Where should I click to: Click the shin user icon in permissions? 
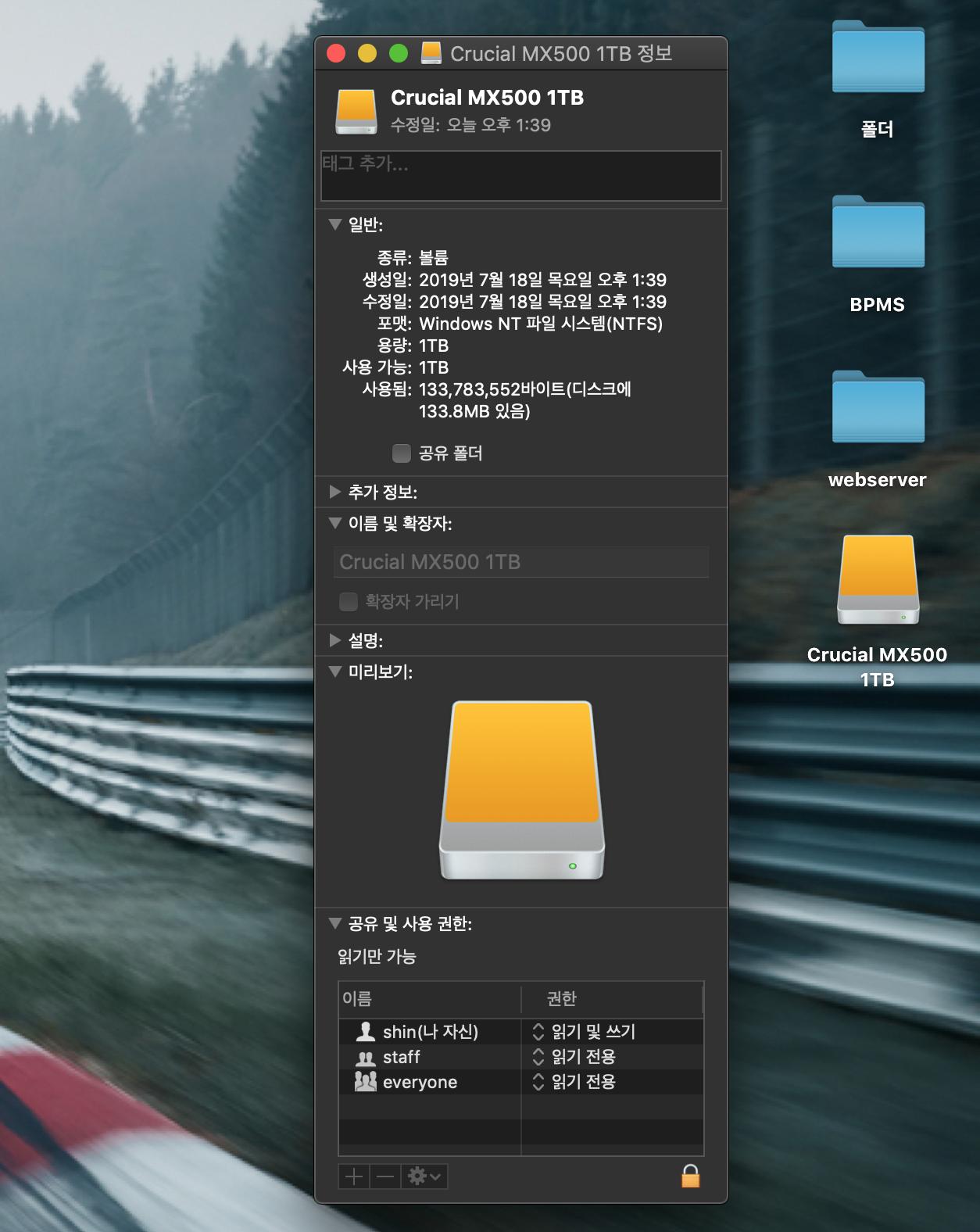pyautogui.click(x=365, y=1032)
